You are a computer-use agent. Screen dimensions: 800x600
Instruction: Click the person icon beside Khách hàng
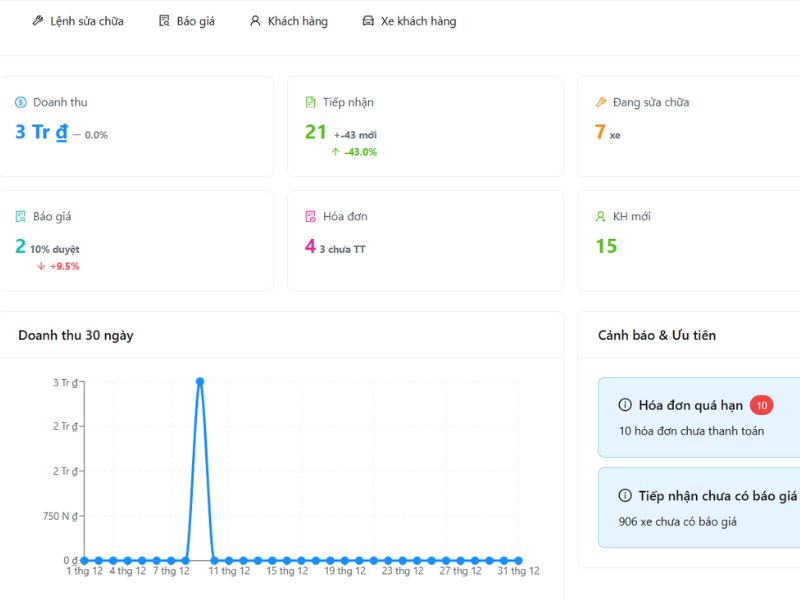(x=255, y=21)
